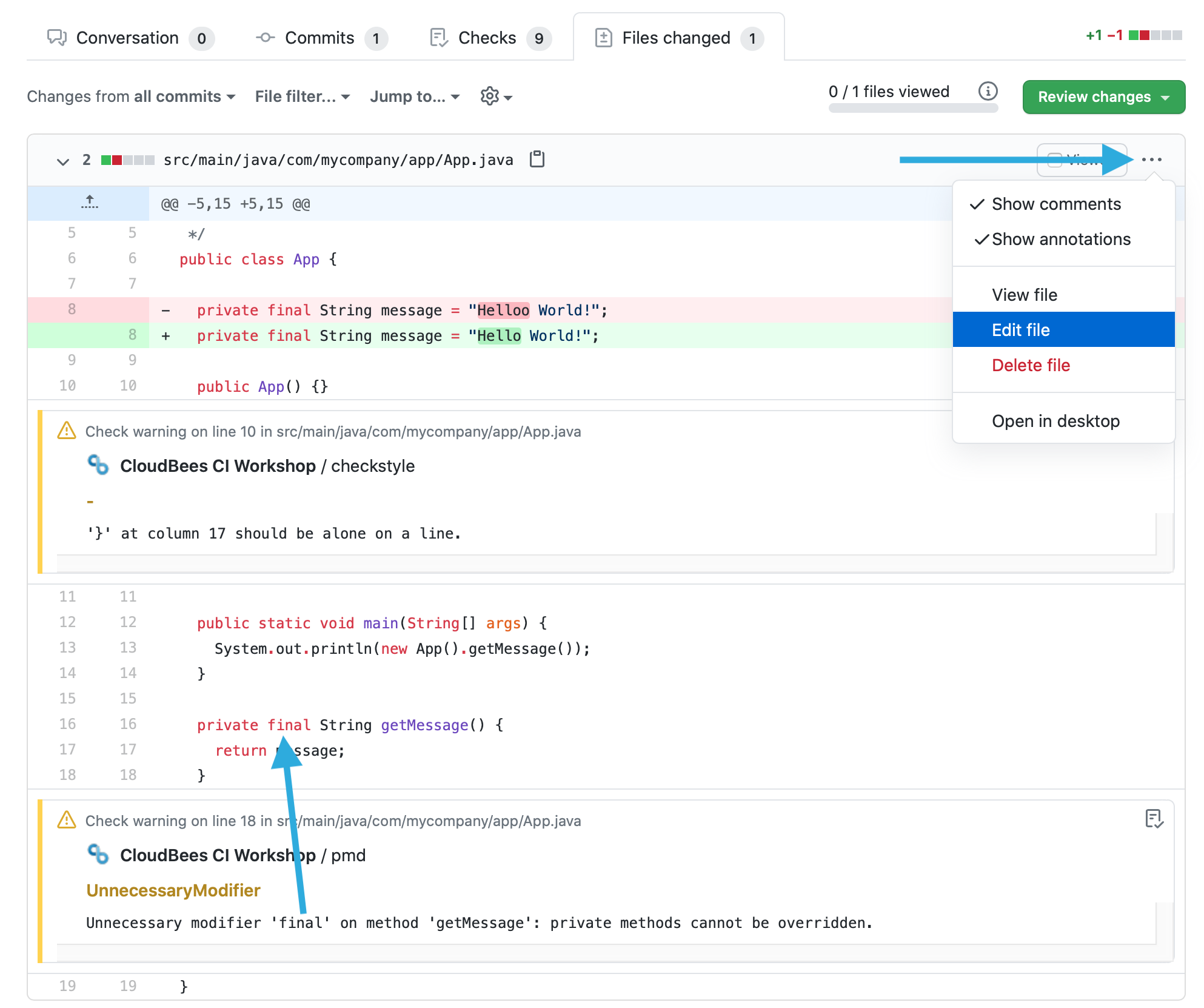Image resolution: width=1204 pixels, height=1008 pixels.
Task: Click the three-dot file options icon
Action: pyautogui.click(x=1151, y=160)
